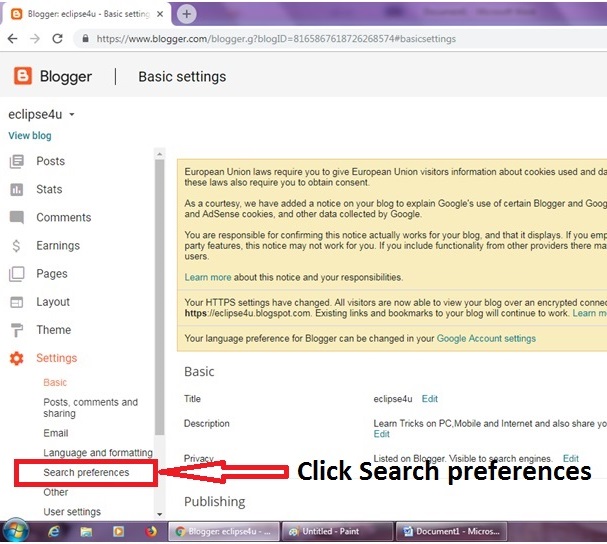Open Other settings submenu item

56,492
